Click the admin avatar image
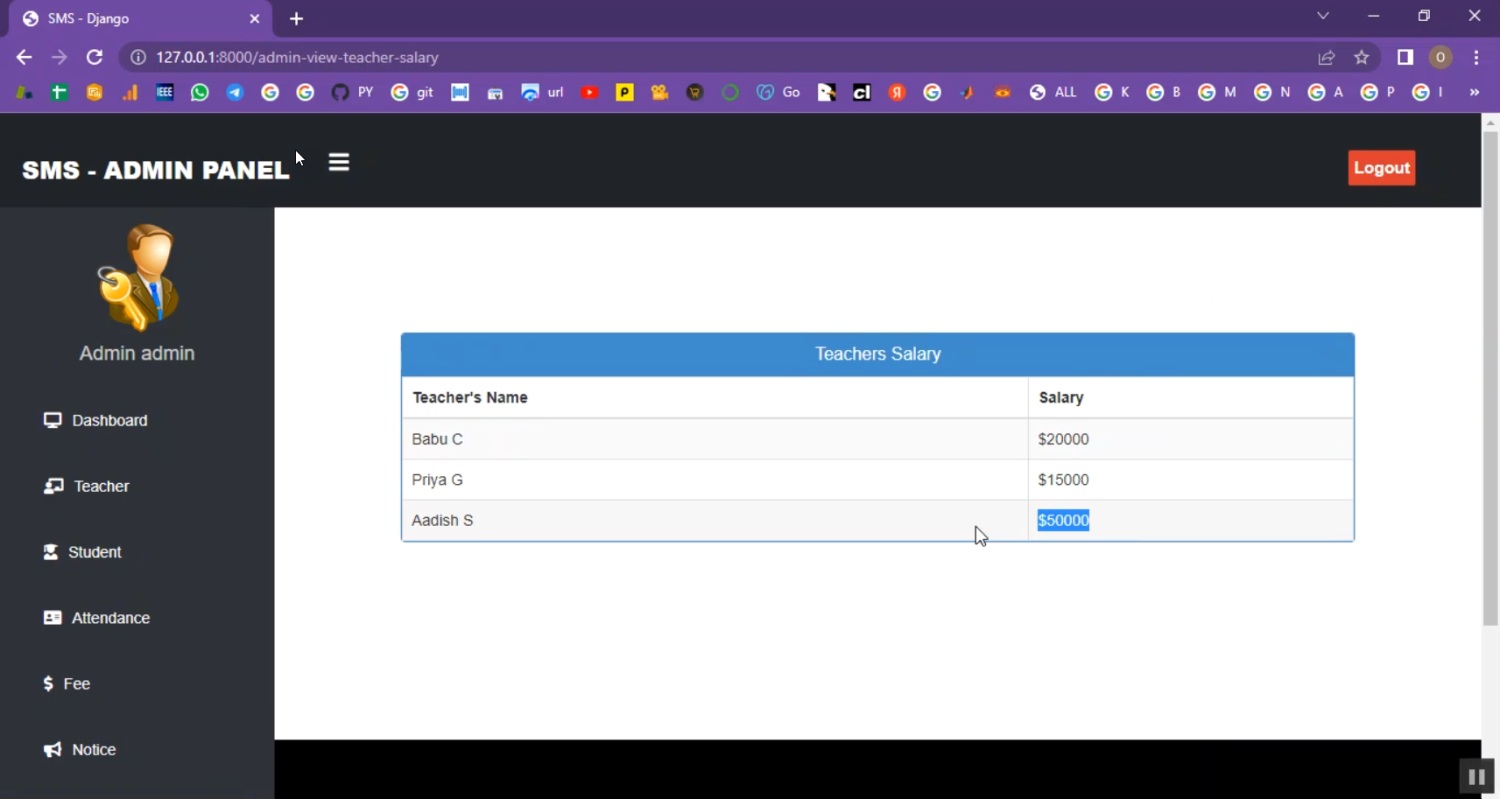 [x=138, y=277]
